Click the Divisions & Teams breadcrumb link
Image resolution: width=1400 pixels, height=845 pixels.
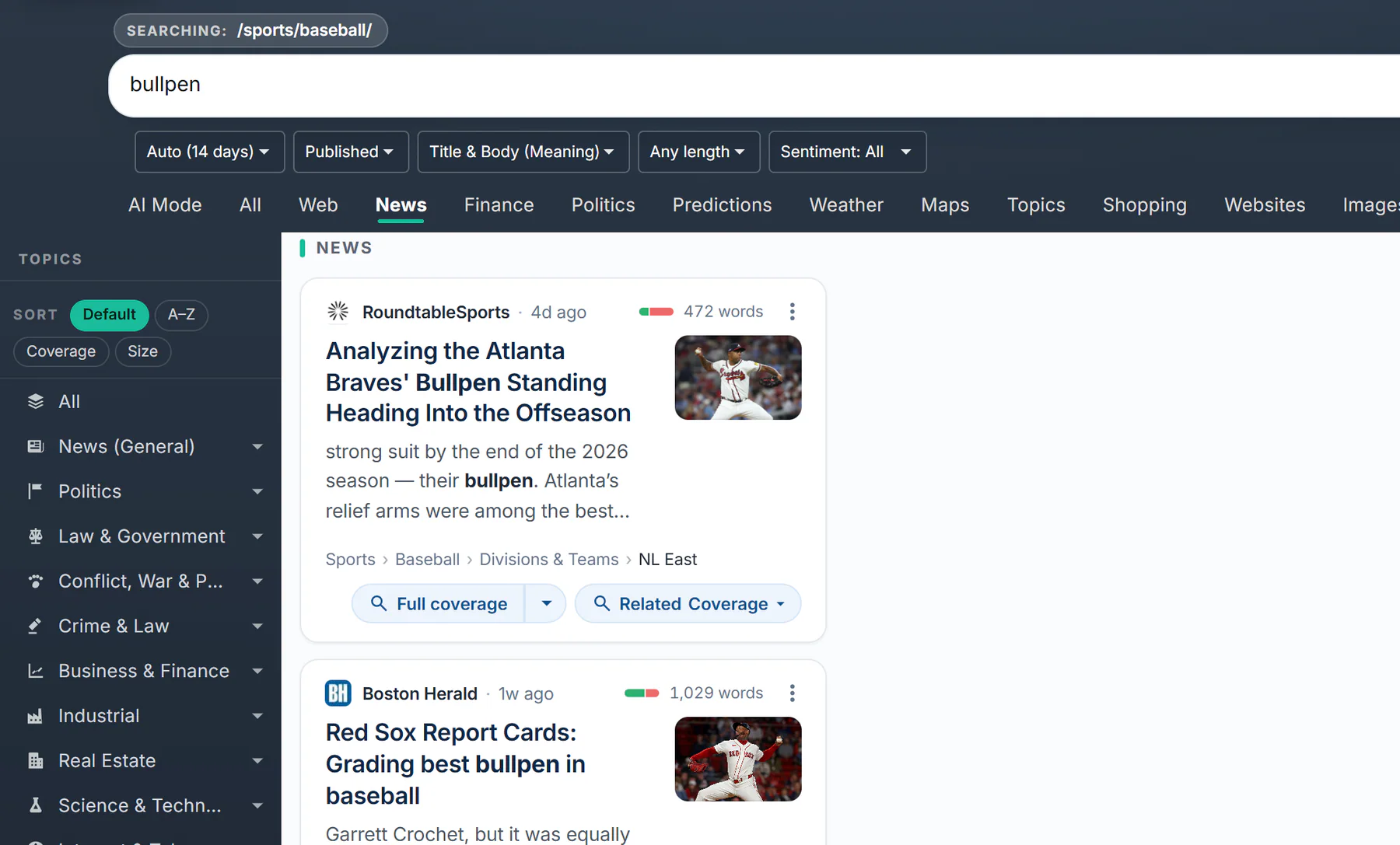(549, 559)
